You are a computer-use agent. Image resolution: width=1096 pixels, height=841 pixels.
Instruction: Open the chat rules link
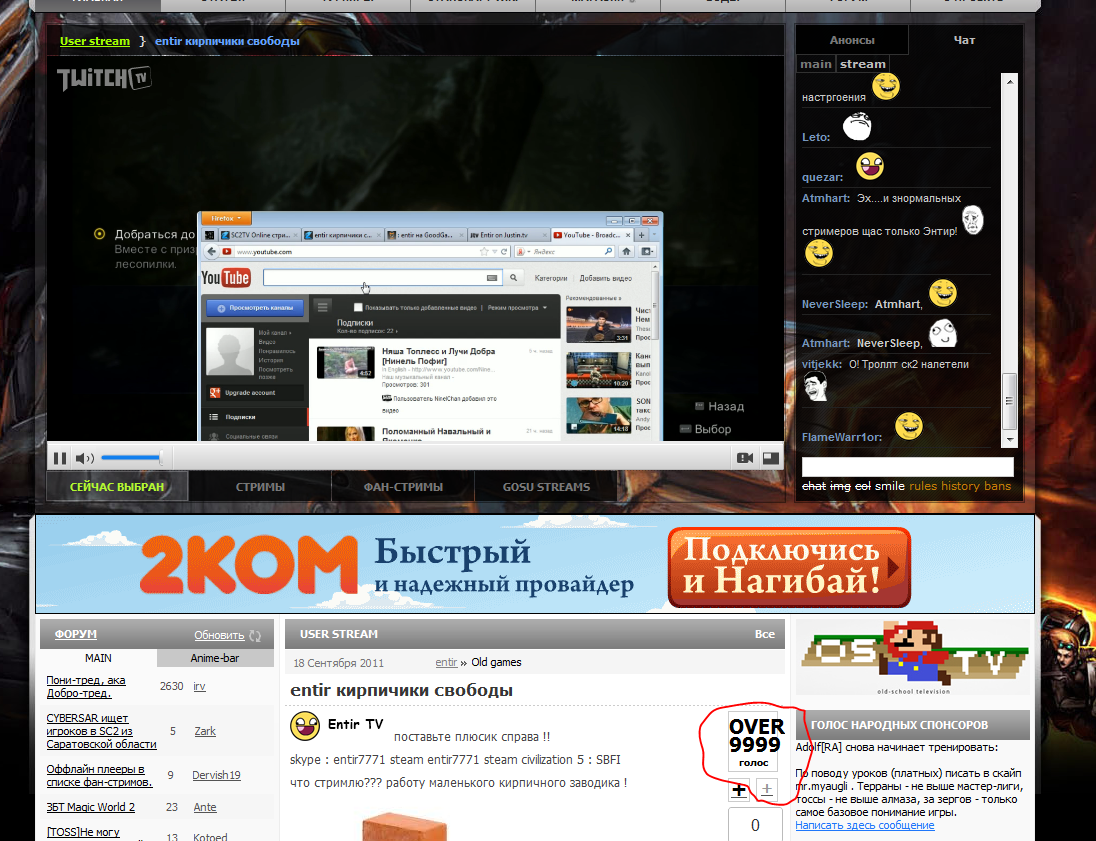point(923,486)
